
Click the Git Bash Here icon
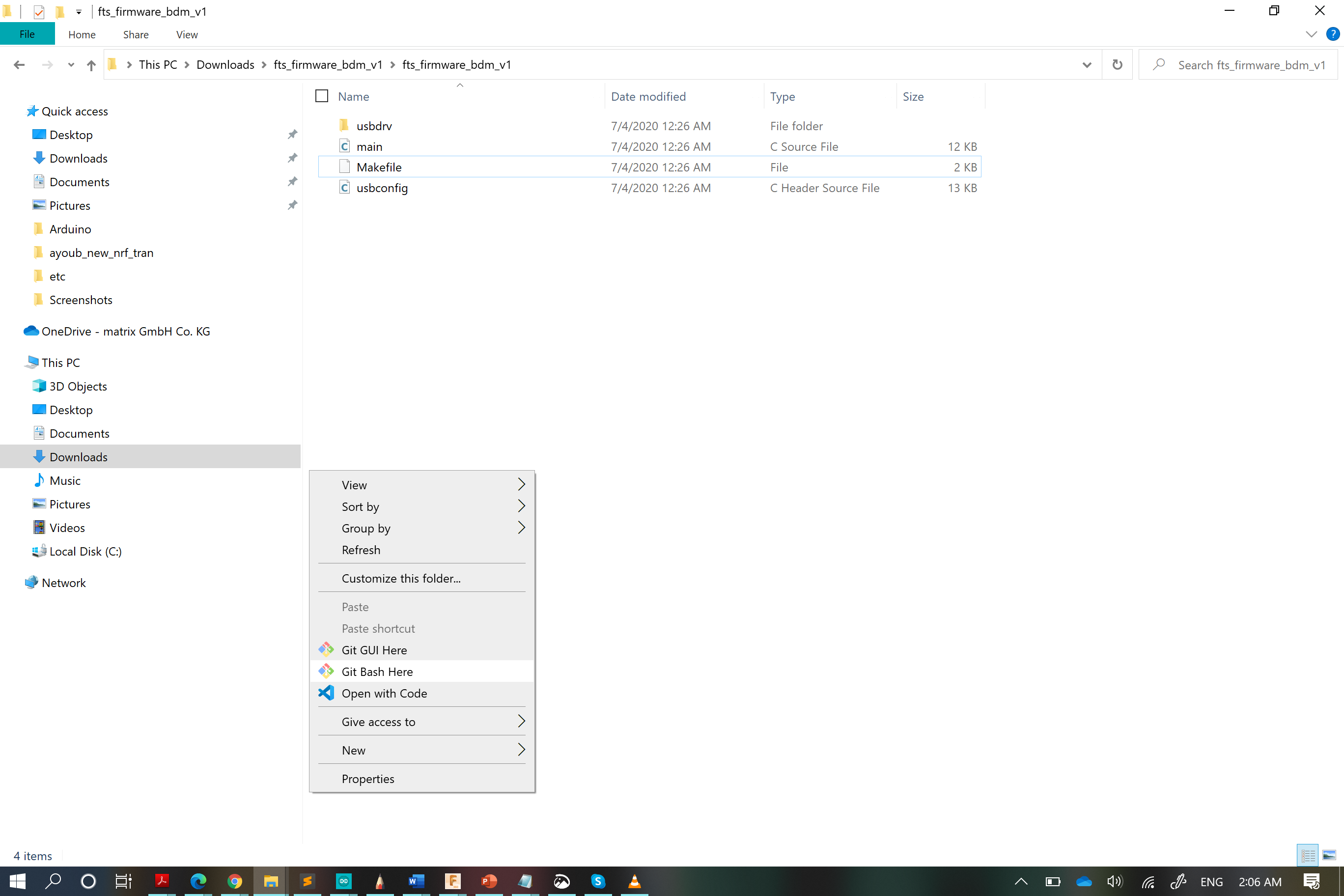click(x=326, y=671)
